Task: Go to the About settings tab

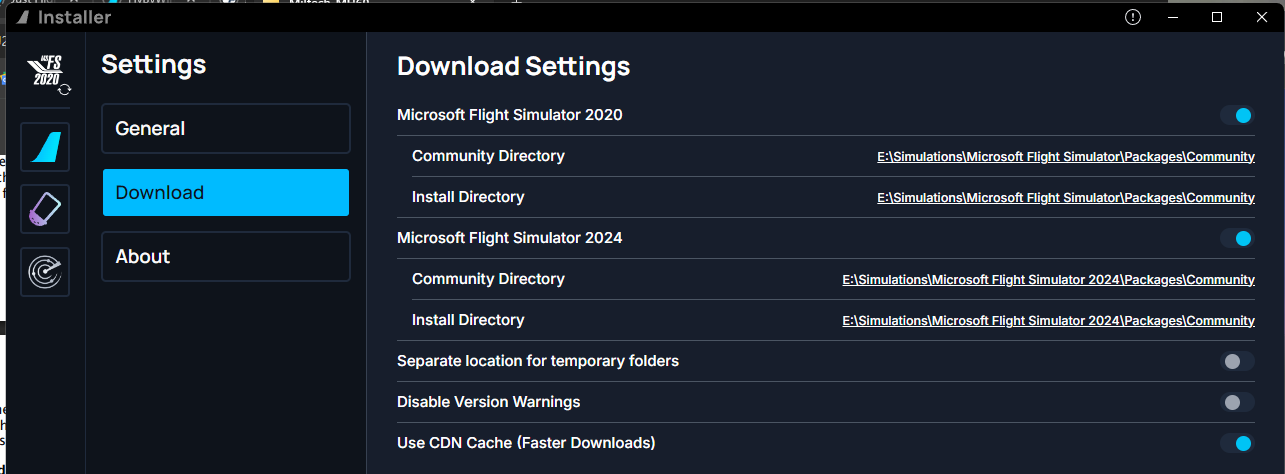Action: [226, 257]
